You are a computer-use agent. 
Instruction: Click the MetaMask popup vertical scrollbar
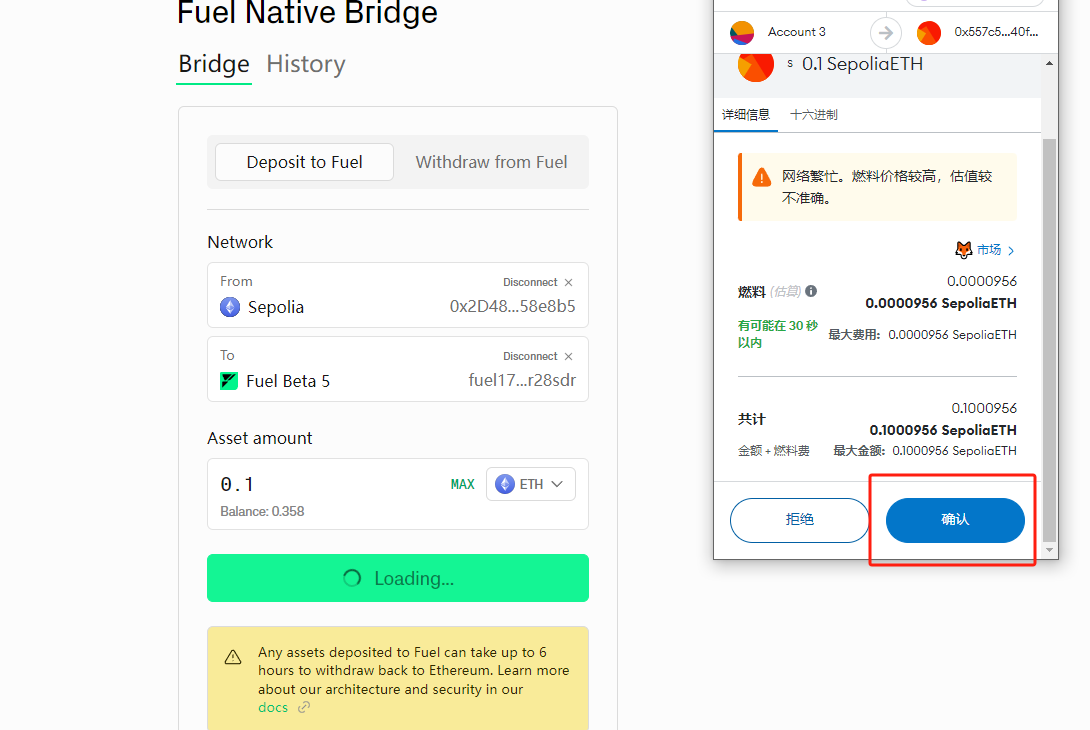[x=1049, y=341]
